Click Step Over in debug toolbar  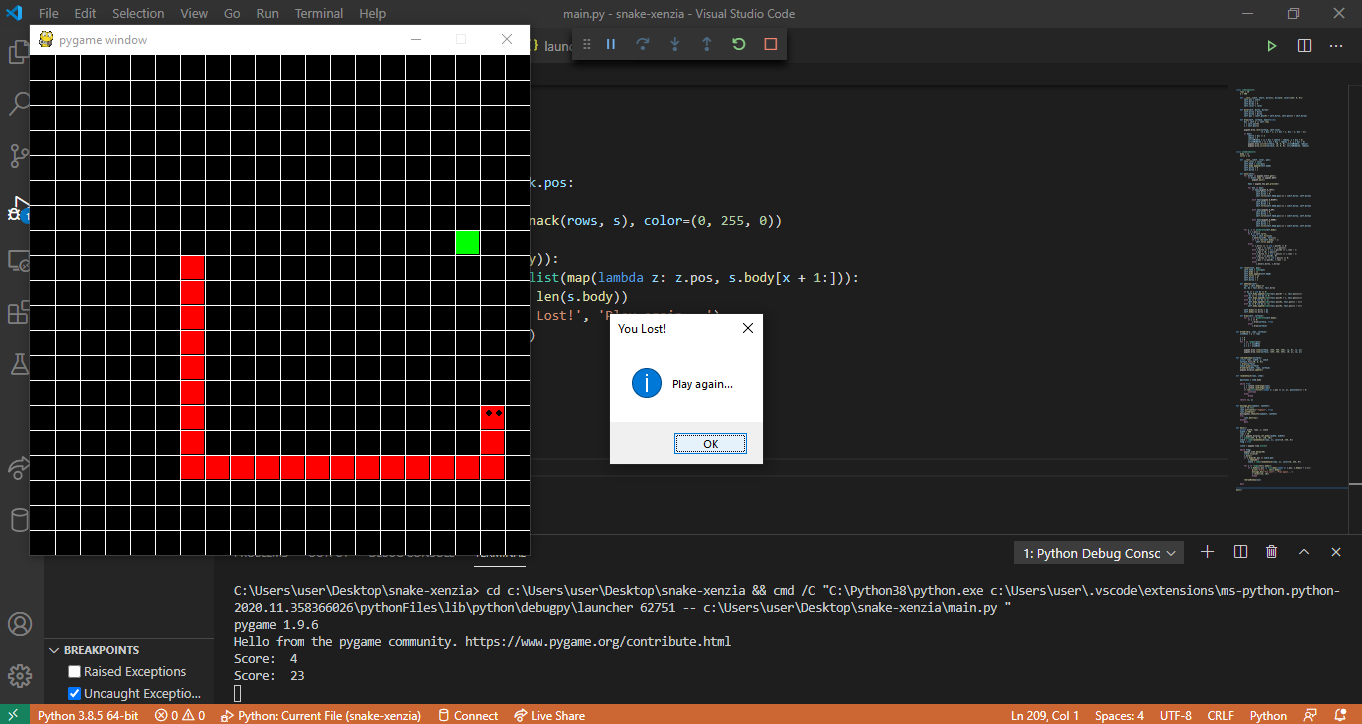click(x=643, y=44)
